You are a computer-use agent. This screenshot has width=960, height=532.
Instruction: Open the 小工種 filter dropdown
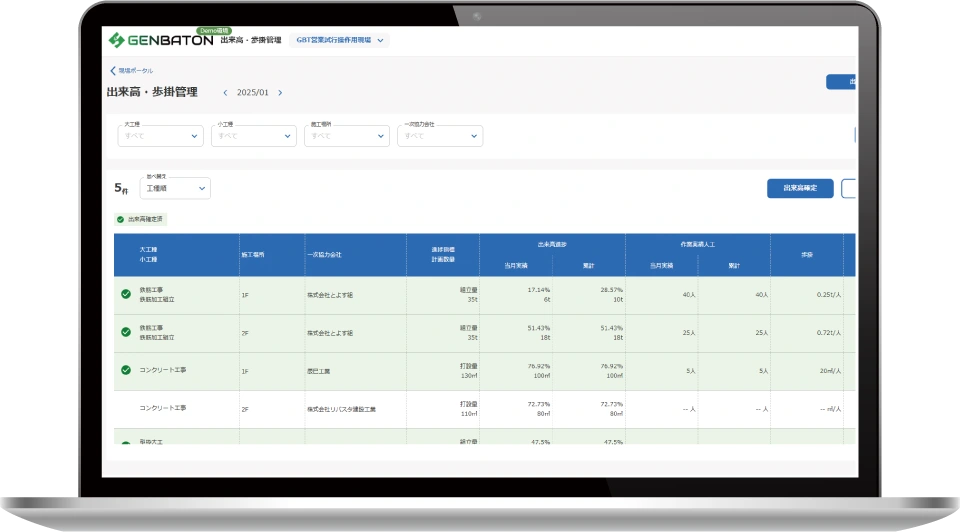tap(253, 136)
